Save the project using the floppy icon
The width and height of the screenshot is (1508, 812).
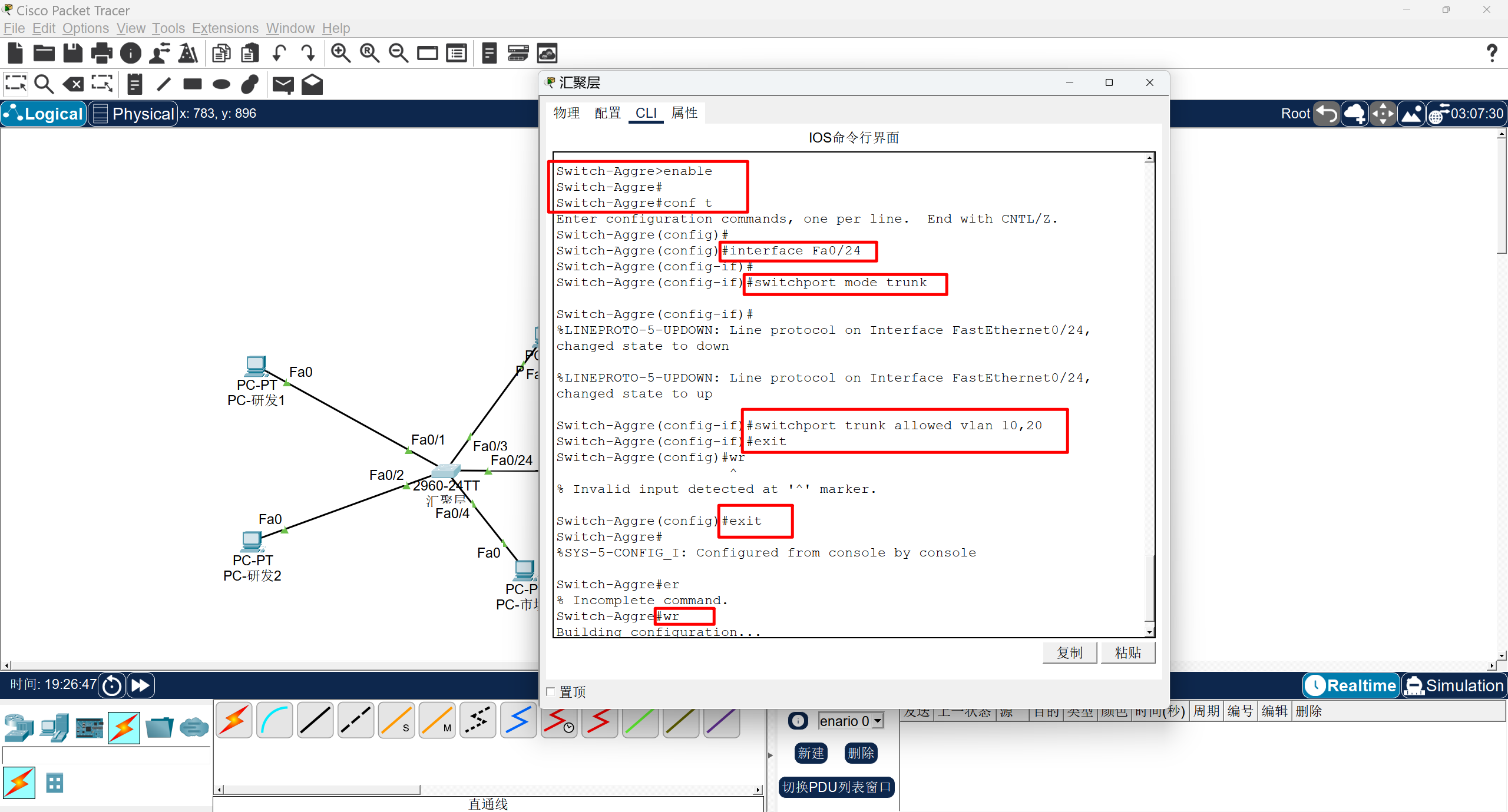[x=73, y=54]
